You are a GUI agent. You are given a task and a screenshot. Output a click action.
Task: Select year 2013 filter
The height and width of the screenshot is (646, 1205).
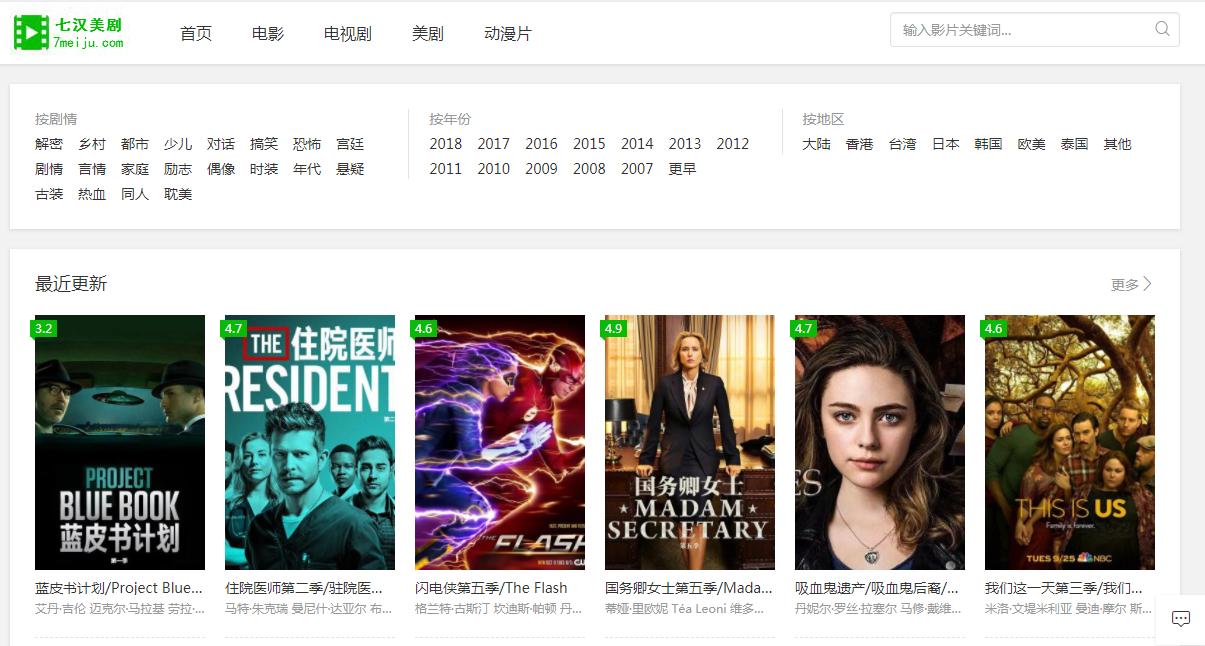click(x=685, y=144)
